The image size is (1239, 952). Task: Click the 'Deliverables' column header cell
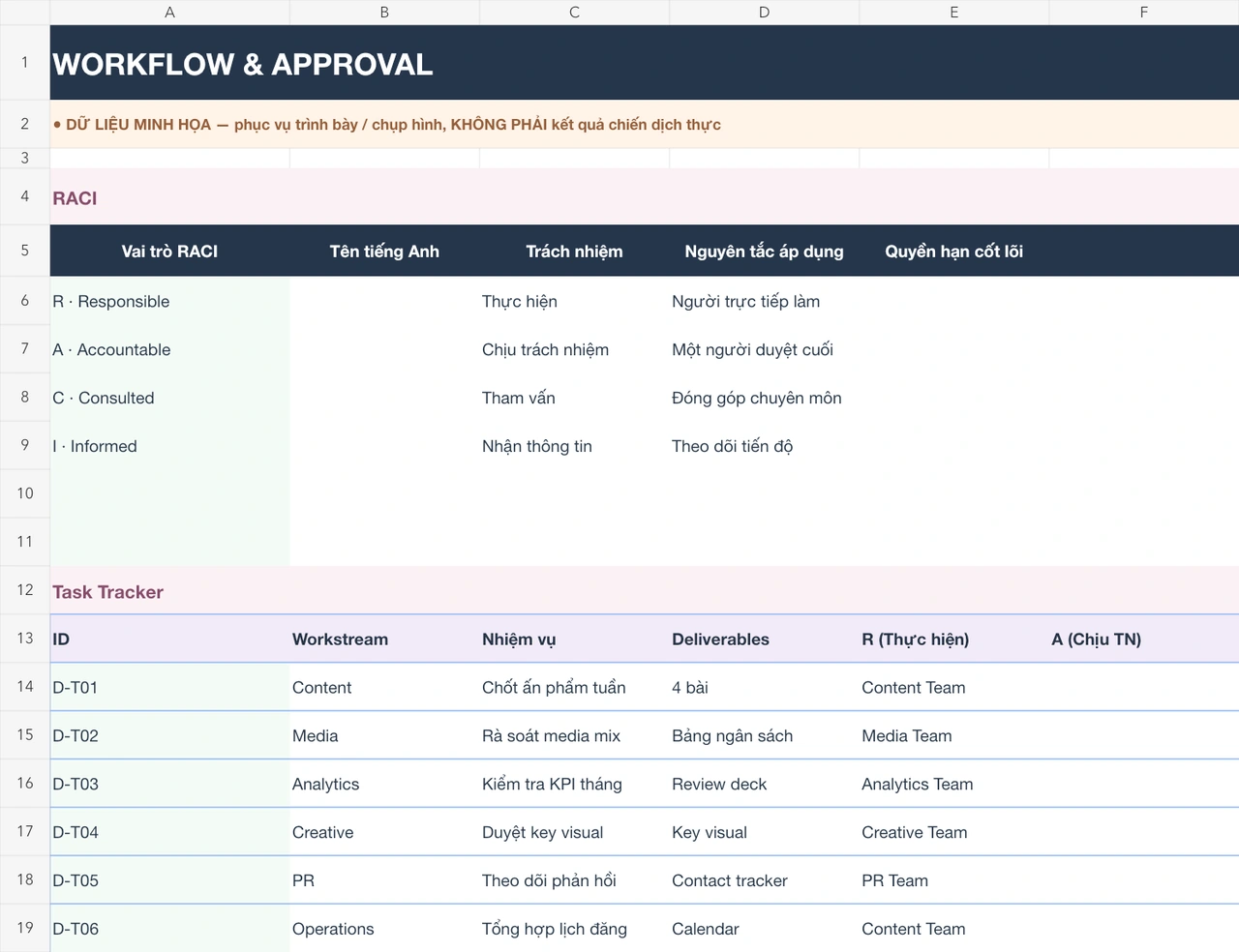point(764,639)
